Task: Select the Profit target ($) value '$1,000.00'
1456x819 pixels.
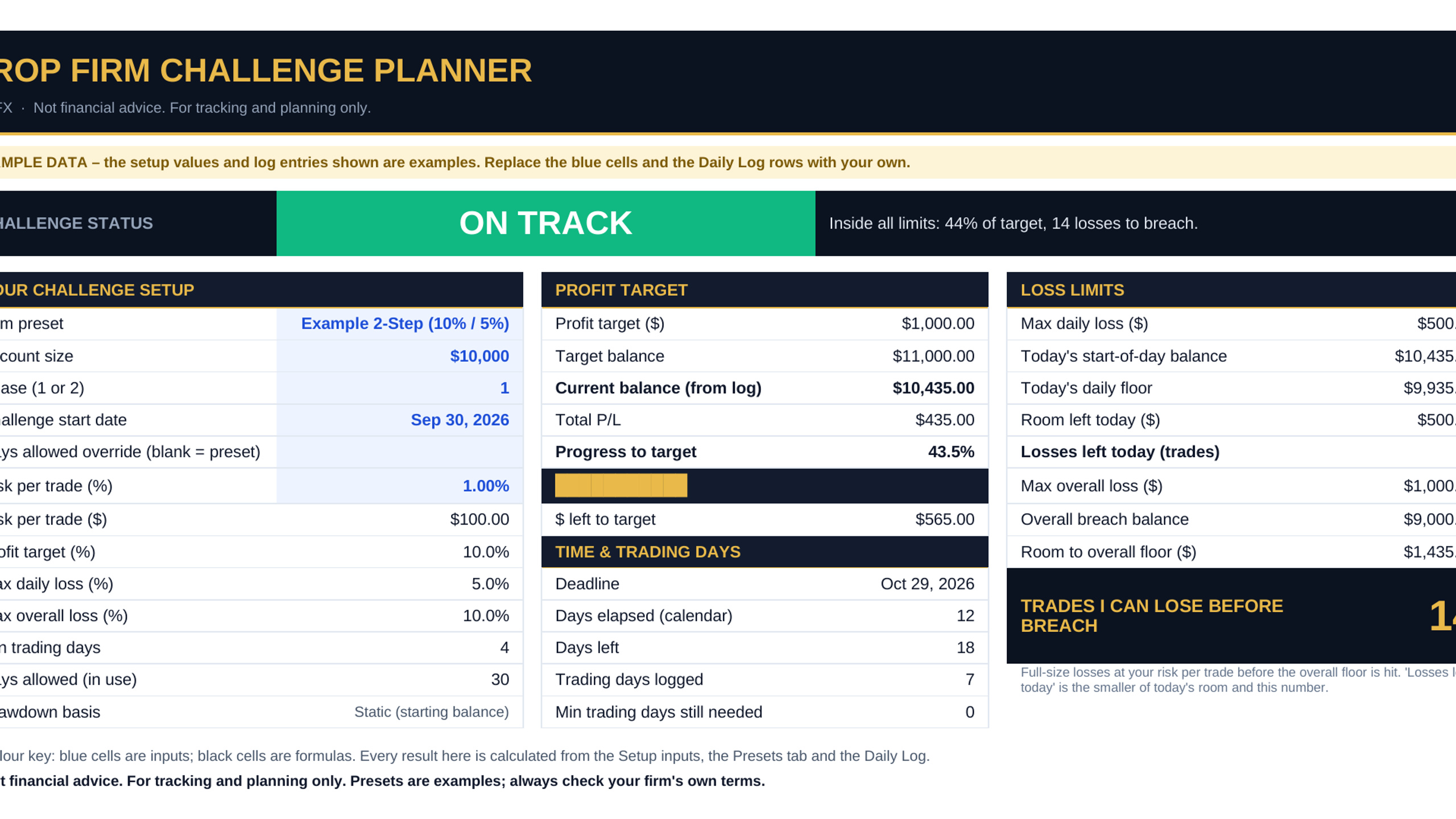Action: [x=937, y=324]
